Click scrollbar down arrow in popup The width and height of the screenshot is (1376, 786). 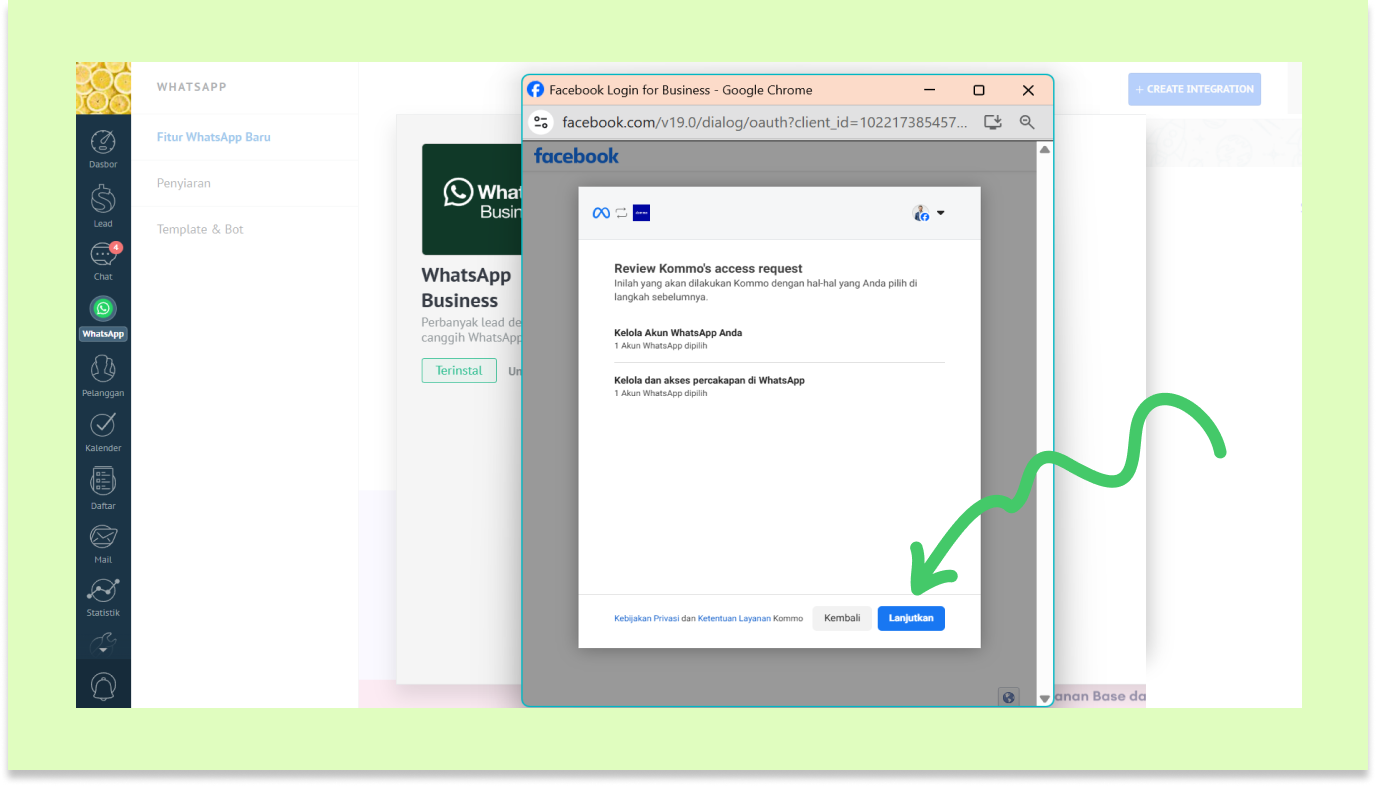pos(1045,698)
